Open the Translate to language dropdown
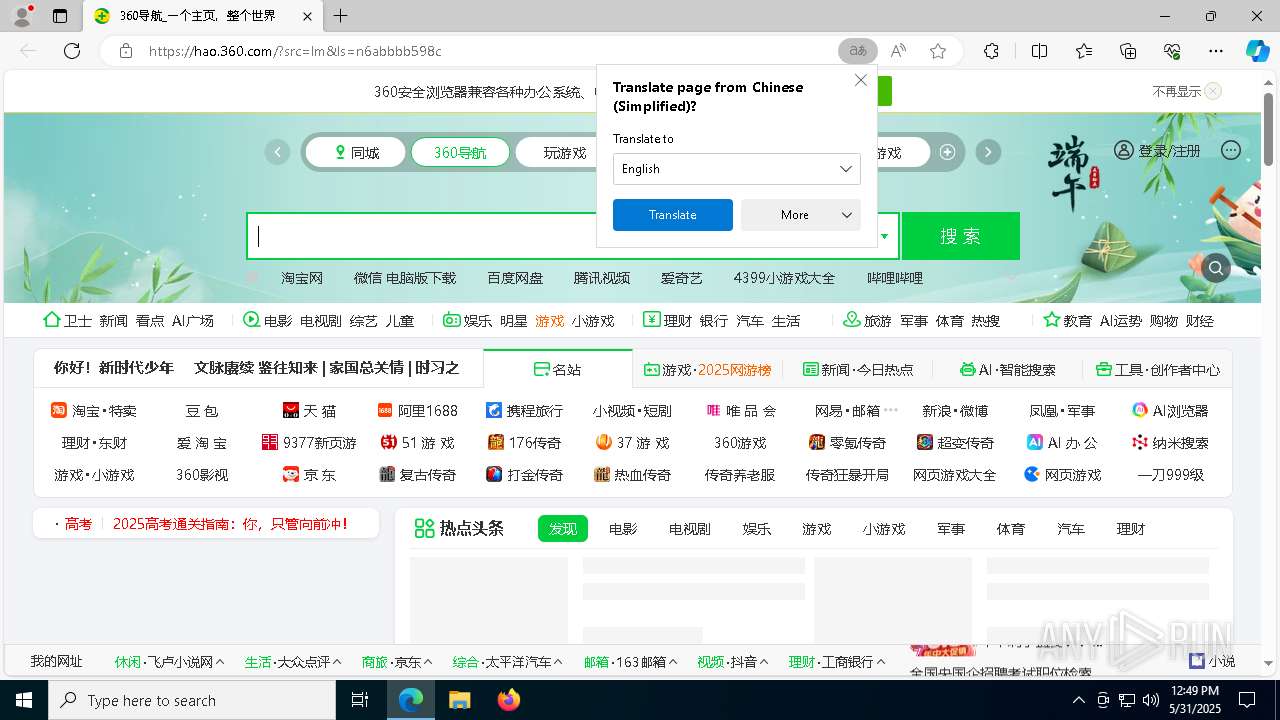This screenshot has width=1280, height=720. (x=736, y=169)
